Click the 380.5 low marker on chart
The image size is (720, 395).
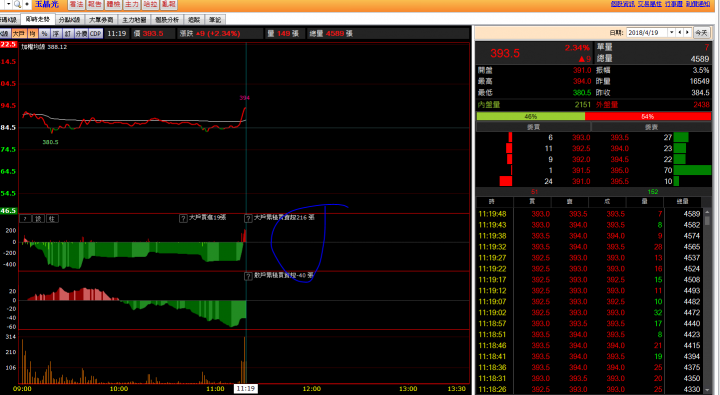pyautogui.click(x=50, y=142)
